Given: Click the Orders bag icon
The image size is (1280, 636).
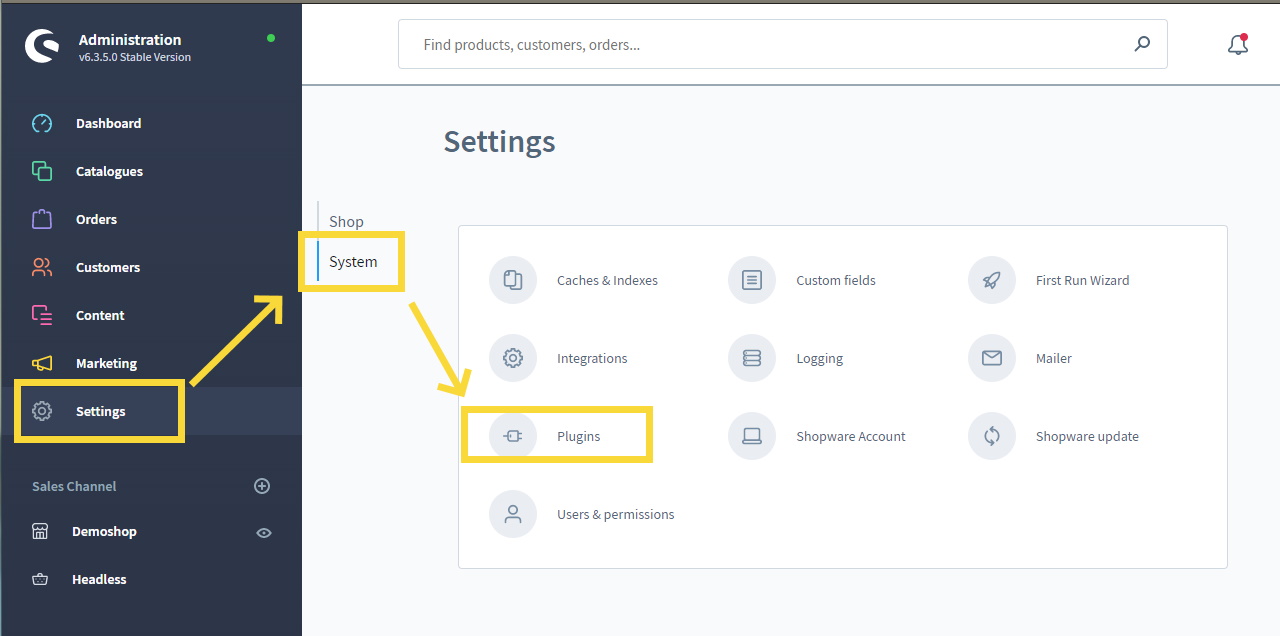Looking at the screenshot, I should click(42, 219).
